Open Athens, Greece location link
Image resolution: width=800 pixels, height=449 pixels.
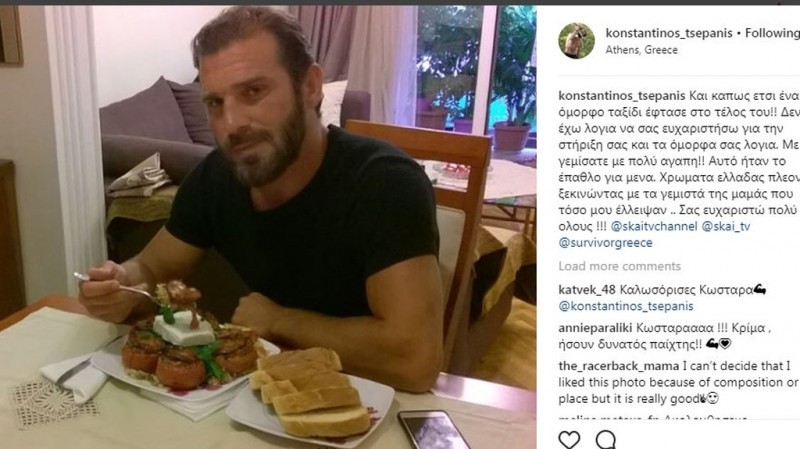(641, 50)
